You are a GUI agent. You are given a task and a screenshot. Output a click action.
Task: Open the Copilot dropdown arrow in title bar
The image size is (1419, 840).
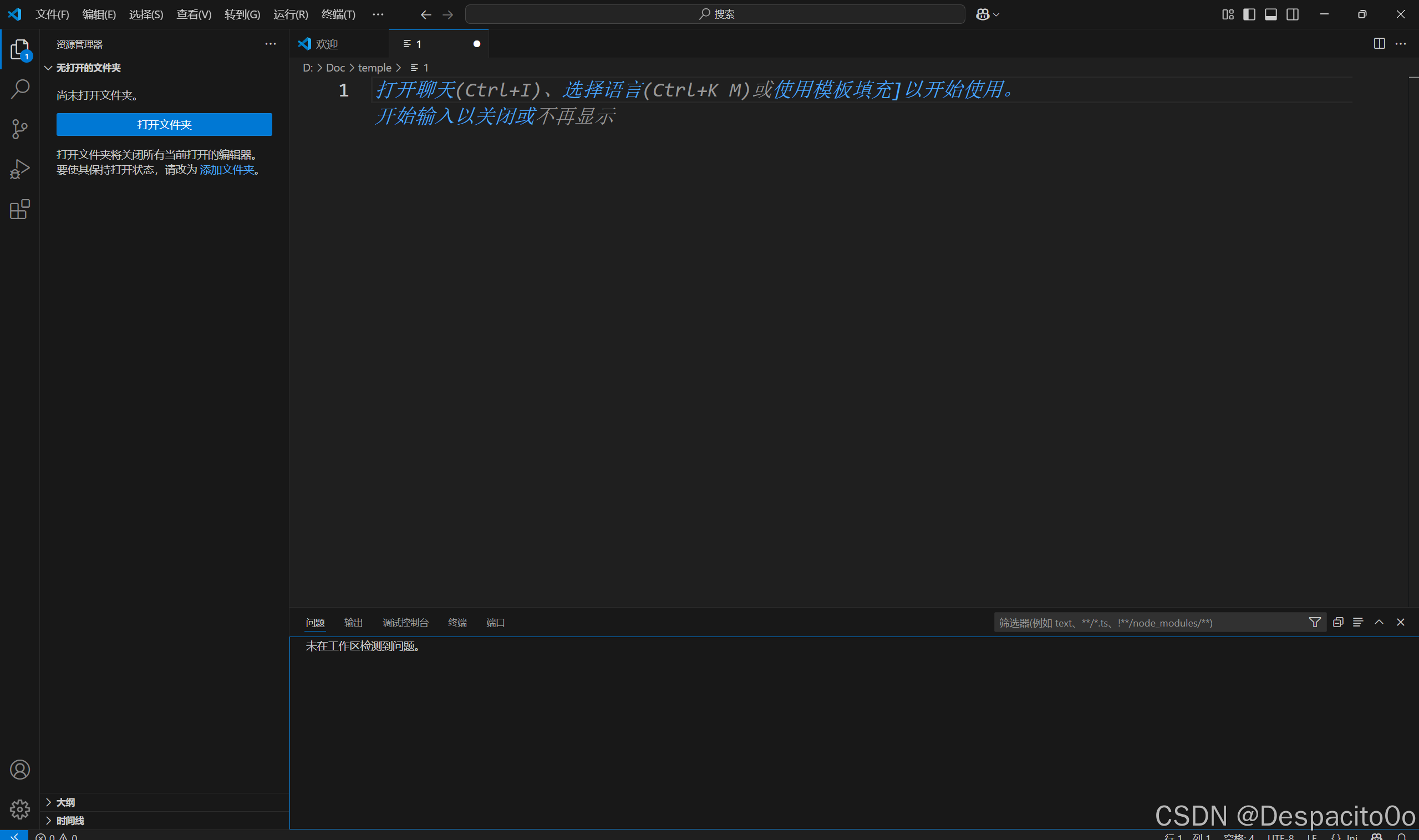coord(997,15)
